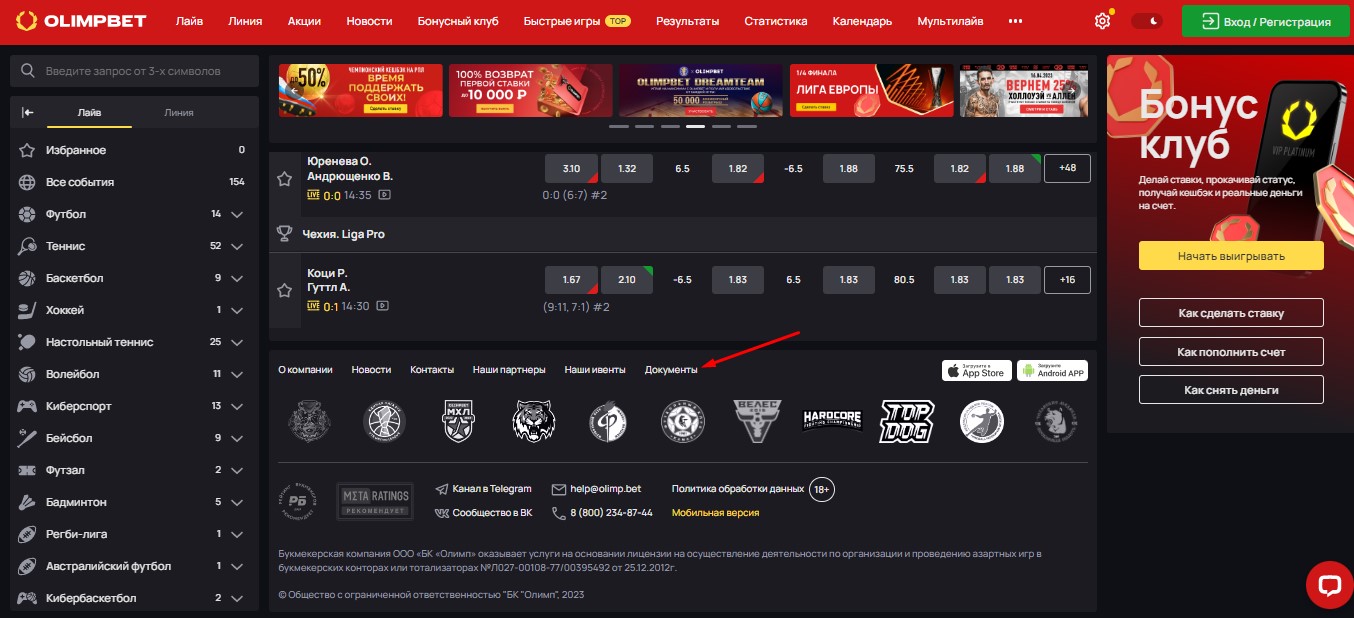Screen dimensions: 1354x618
Task: Open video stream icon for Юренева match
Action: [x=384, y=195]
